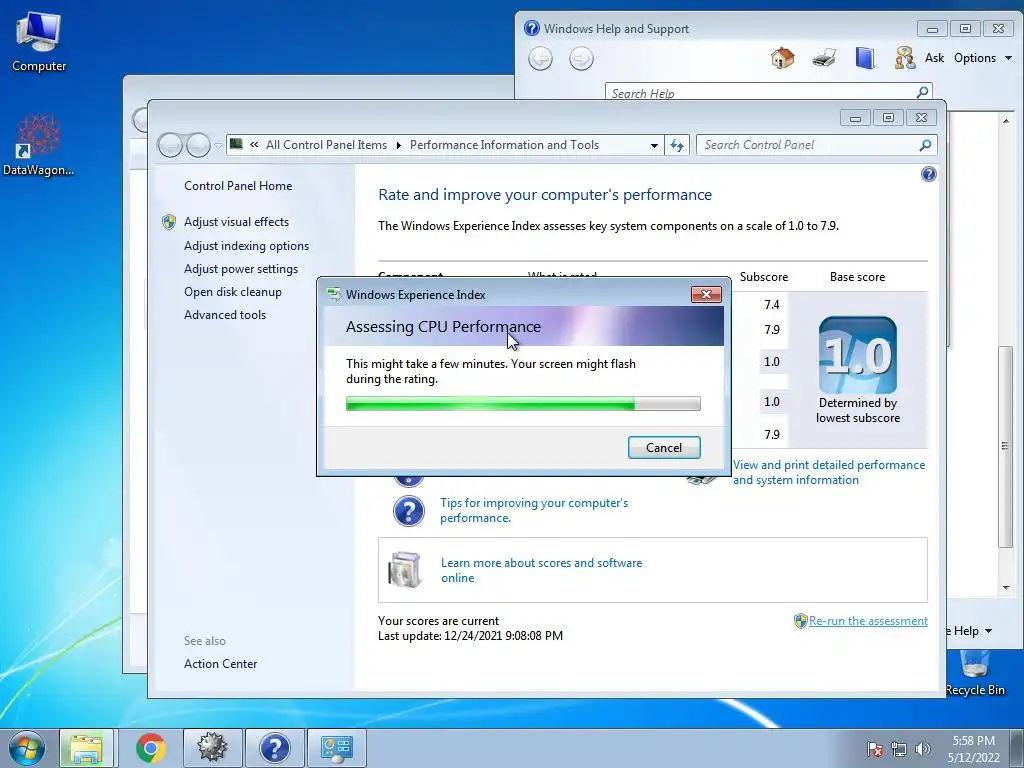
Task: Expand the address bar history dropdown
Action: point(654,145)
